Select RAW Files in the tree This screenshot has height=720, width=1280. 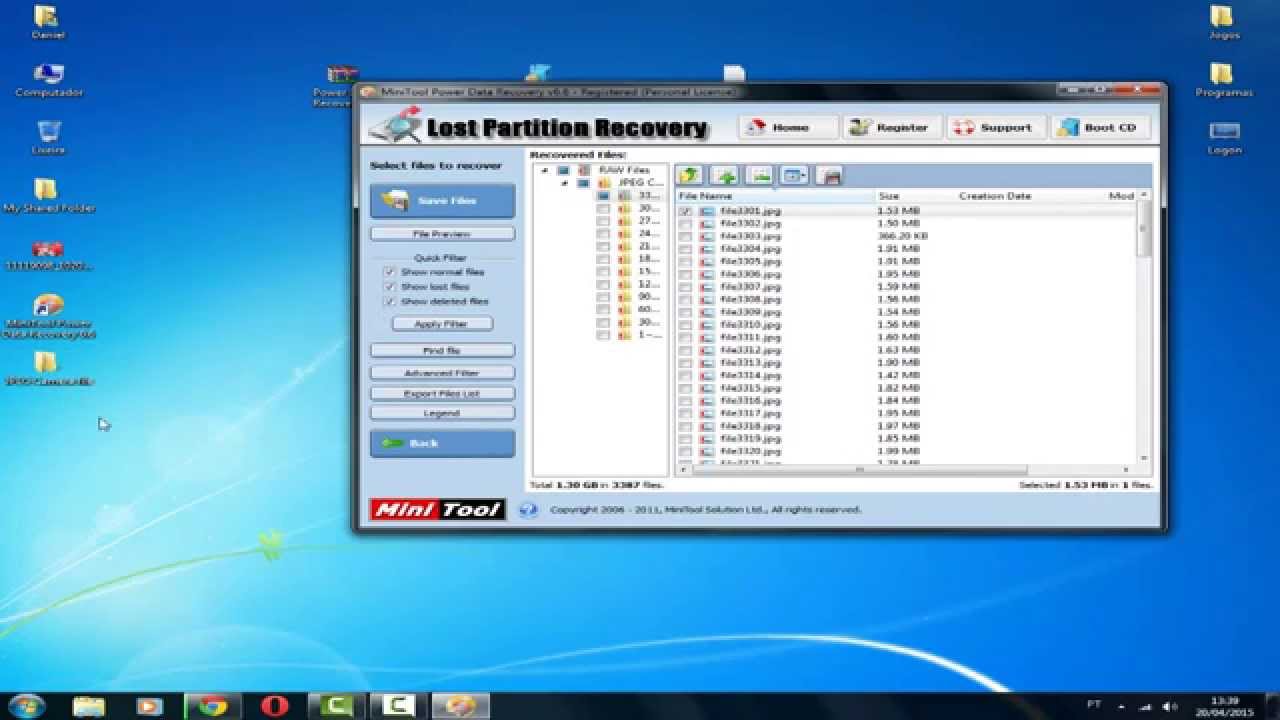tap(624, 170)
